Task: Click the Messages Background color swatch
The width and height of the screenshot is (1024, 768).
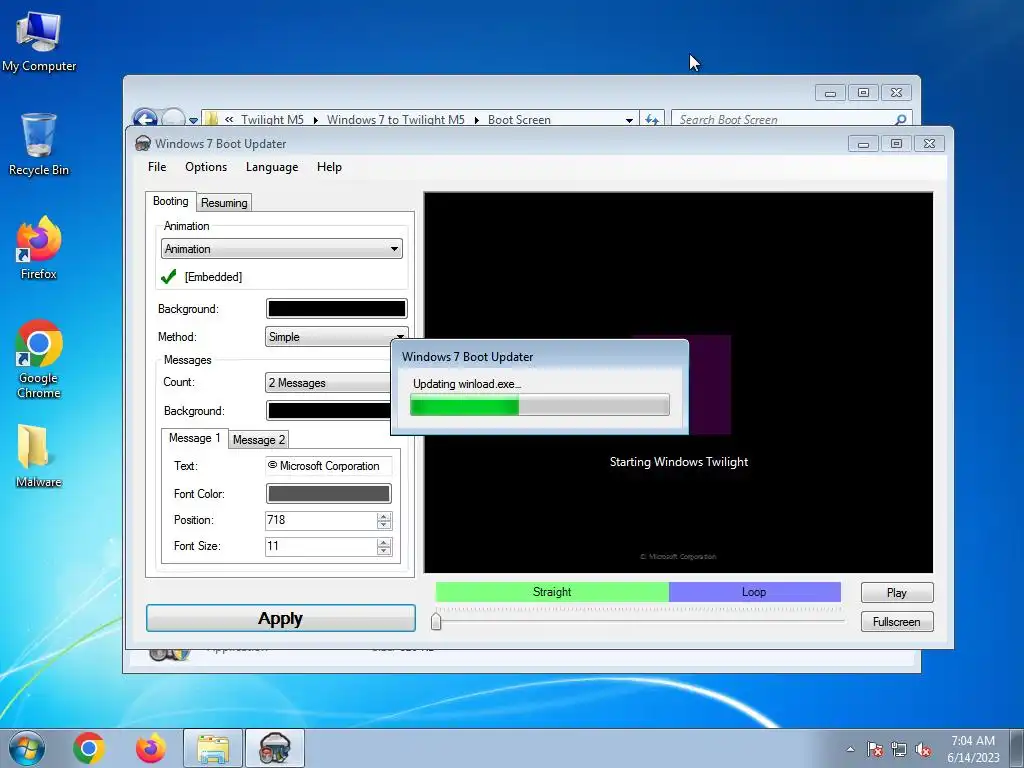Action: coord(328,411)
